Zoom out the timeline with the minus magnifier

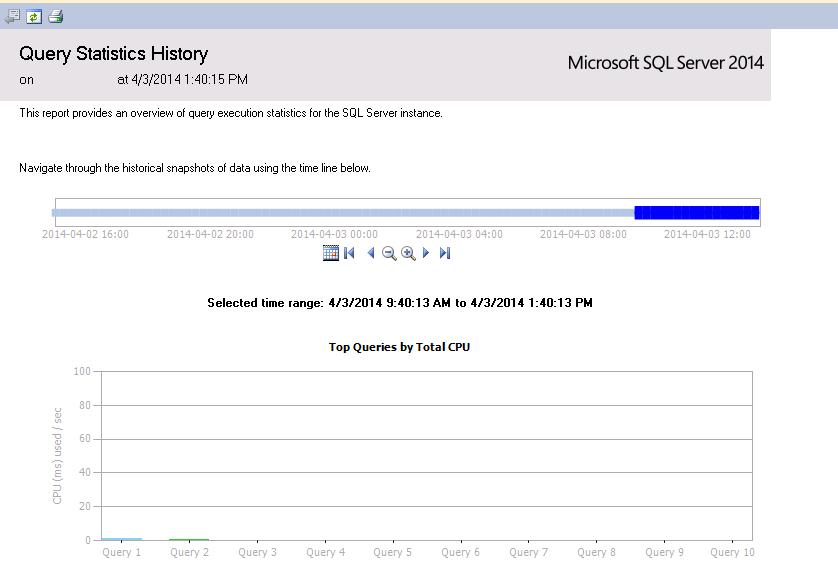pos(389,253)
